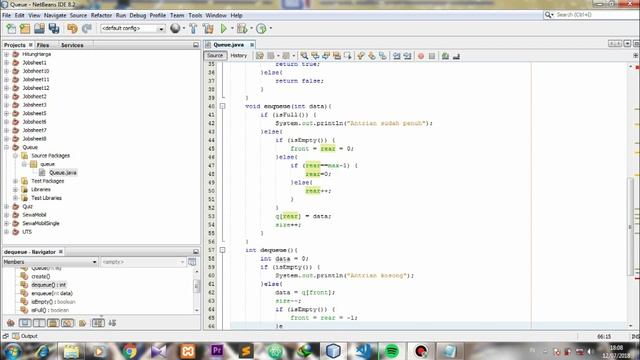Toggle Show Inherited Members in Navigator
640x360 pixels.
pos(11,323)
